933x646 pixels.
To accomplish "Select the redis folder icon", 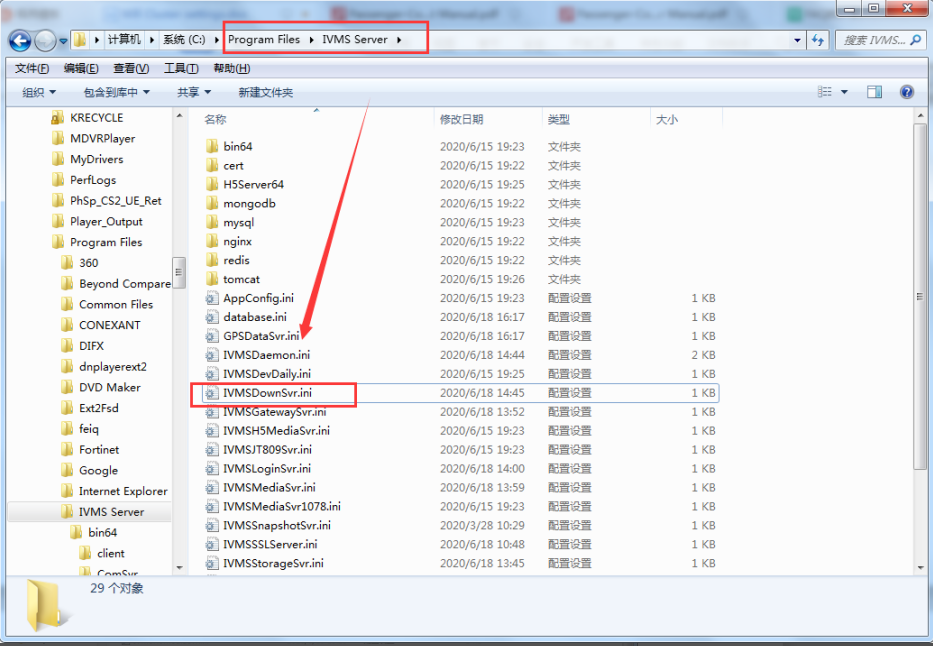I will [x=212, y=261].
